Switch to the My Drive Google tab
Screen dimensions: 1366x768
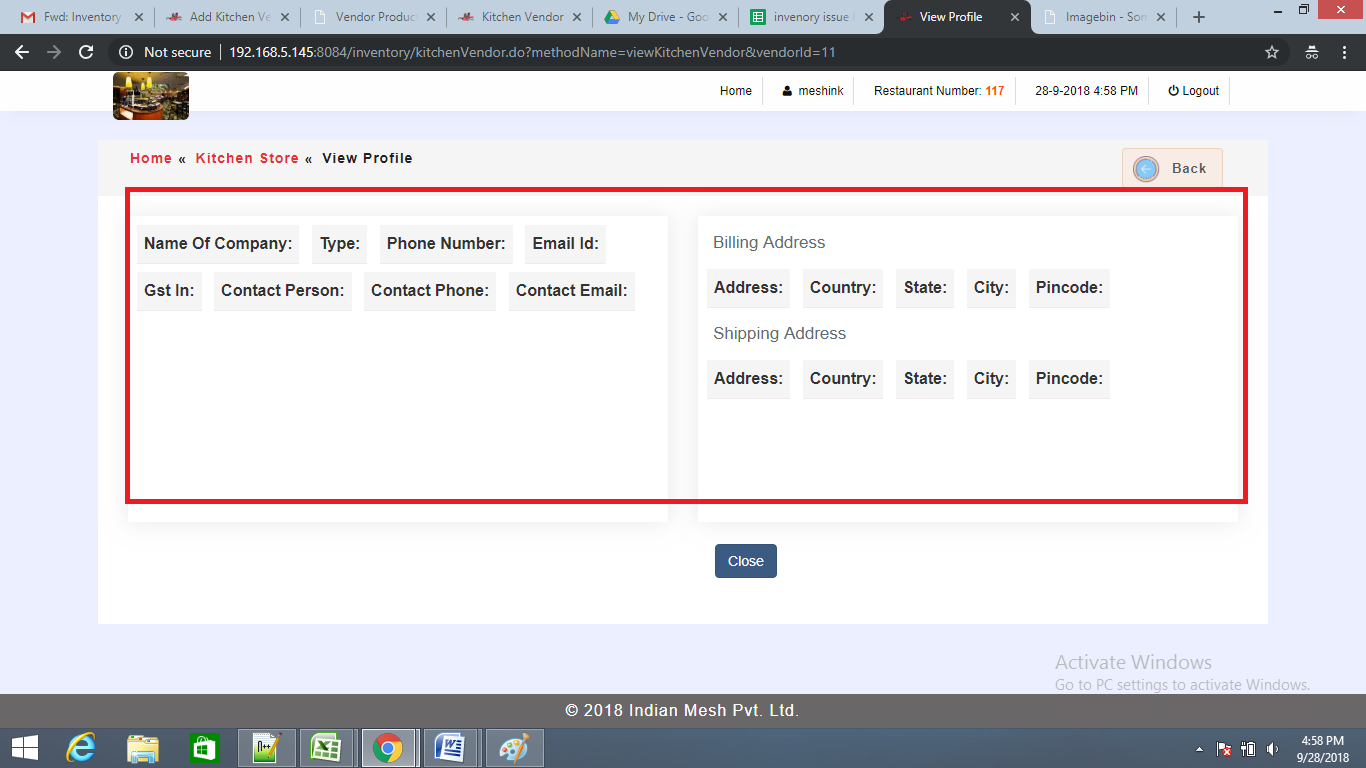point(666,17)
